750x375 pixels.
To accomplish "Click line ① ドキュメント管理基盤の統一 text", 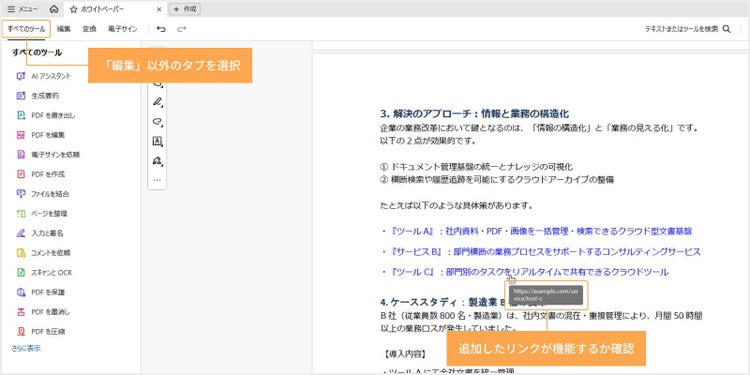I will pos(476,167).
